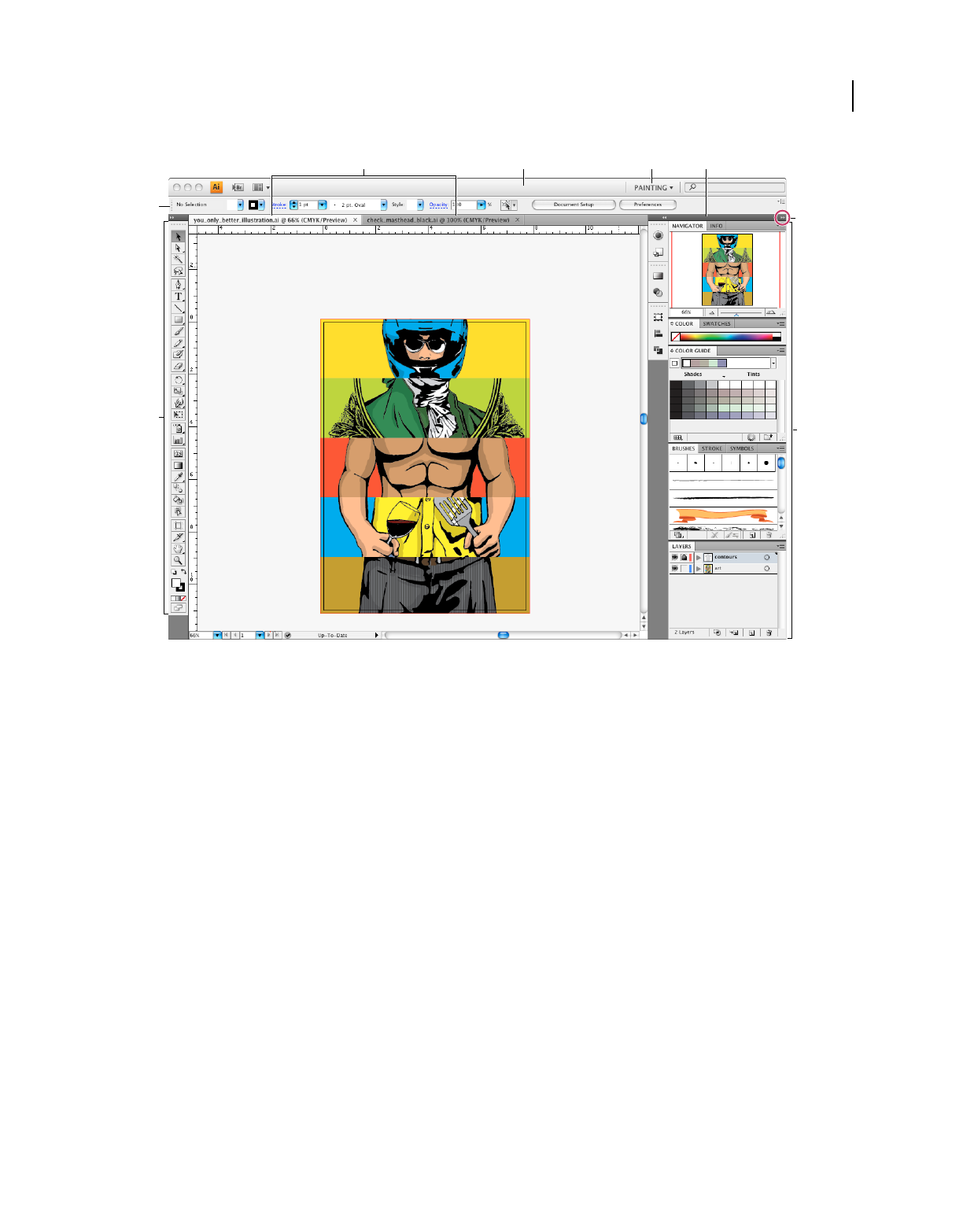The image size is (963, 1232).
Task: Open the 2 pt. Oval brush dropdown
Action: (x=384, y=205)
